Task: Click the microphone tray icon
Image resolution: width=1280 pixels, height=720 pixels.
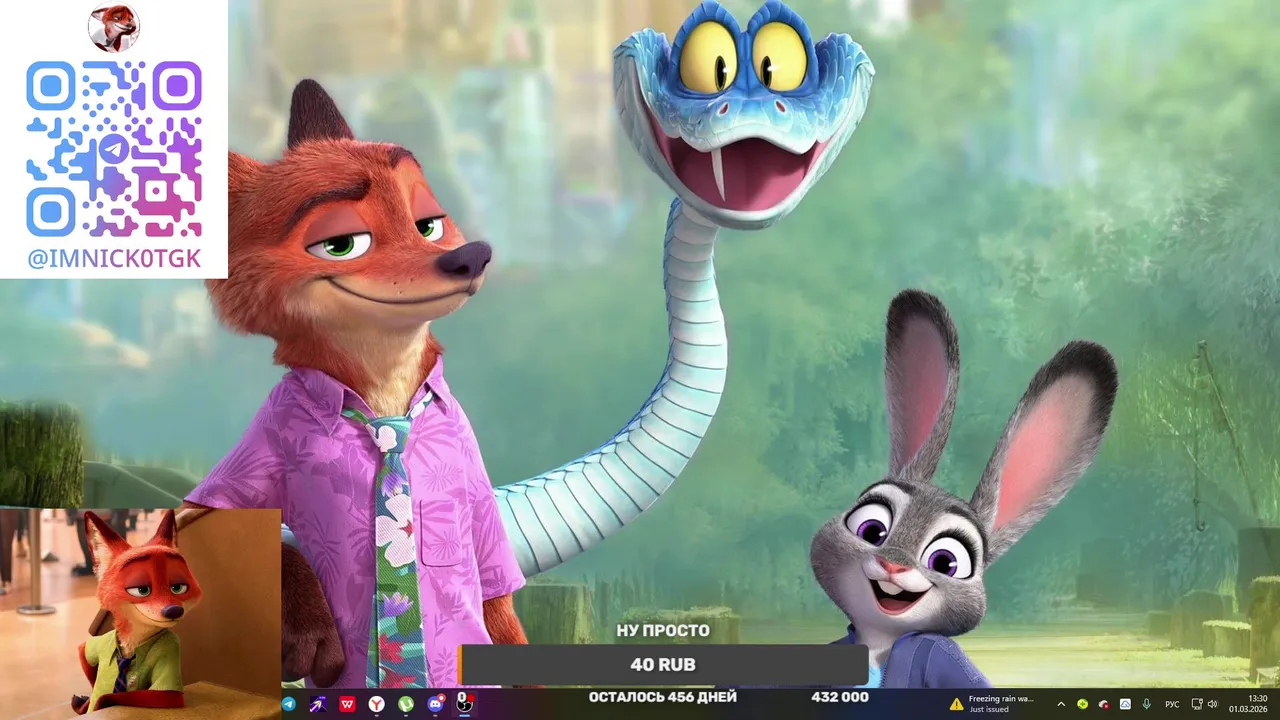Action: tap(1147, 704)
